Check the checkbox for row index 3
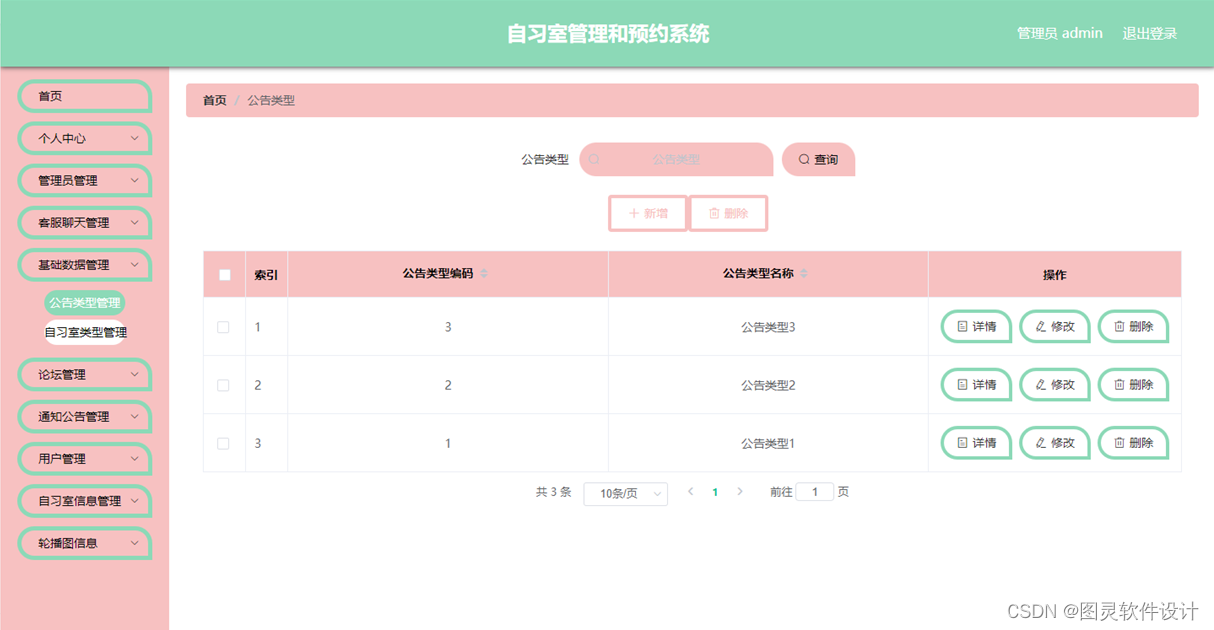Image resolution: width=1214 pixels, height=630 pixels. pyautogui.click(x=224, y=442)
